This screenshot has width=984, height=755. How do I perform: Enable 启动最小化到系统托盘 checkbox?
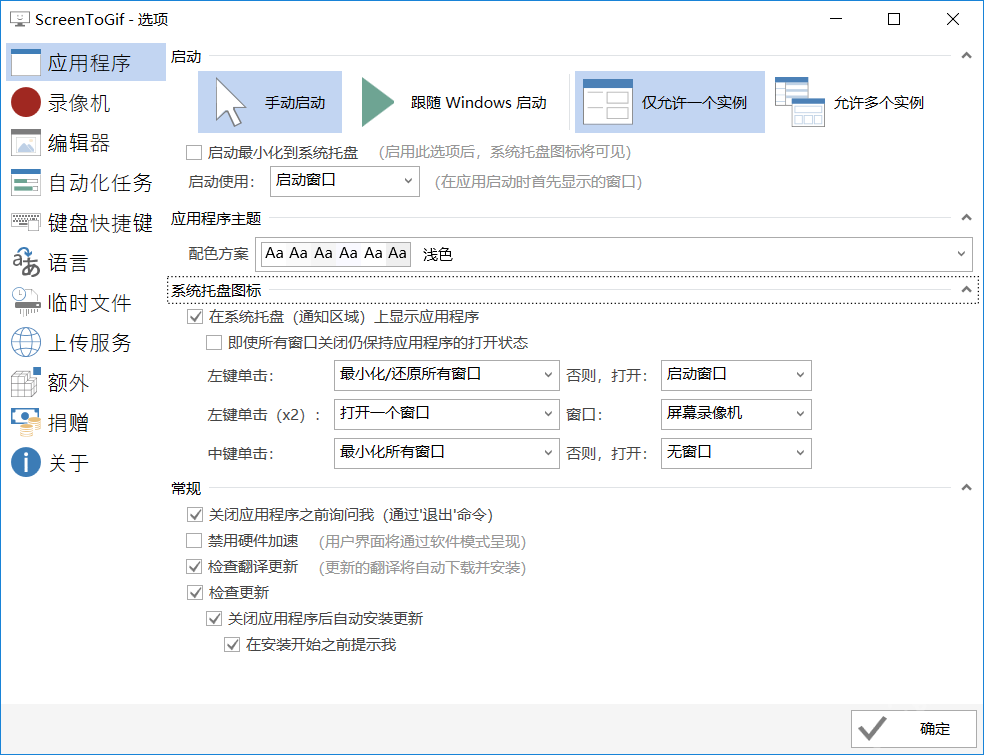coord(194,153)
